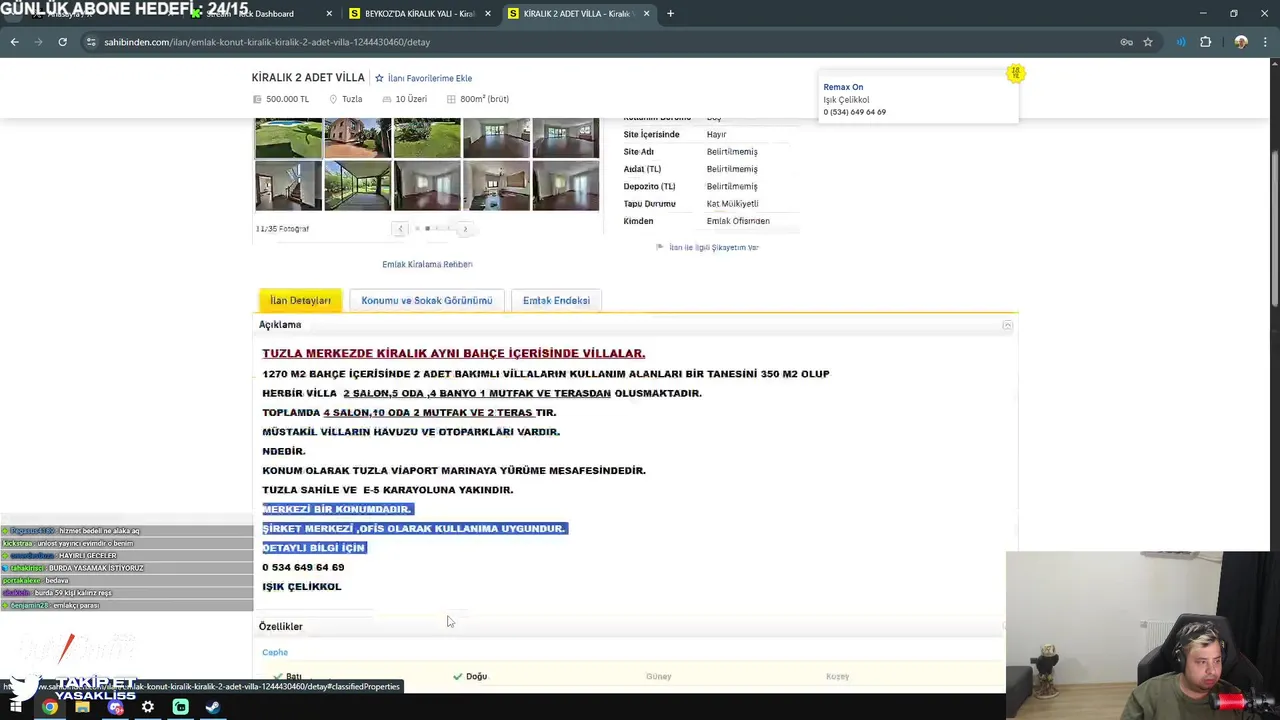Bookmark this page with the star icon
The height and width of the screenshot is (720, 1280).
[1148, 42]
